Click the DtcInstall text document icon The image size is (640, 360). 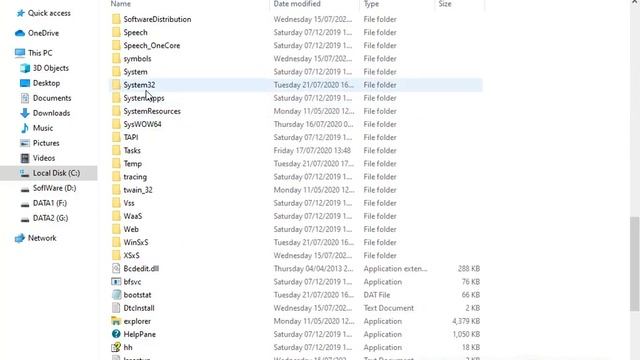[116, 308]
